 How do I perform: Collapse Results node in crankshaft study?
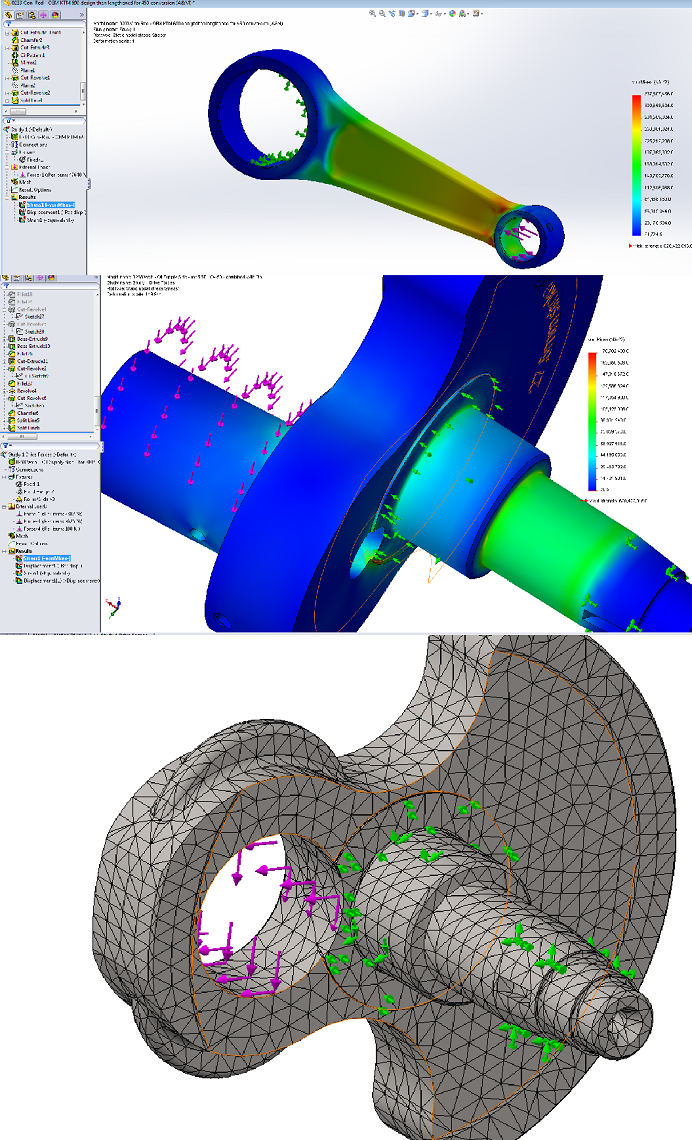(4, 551)
